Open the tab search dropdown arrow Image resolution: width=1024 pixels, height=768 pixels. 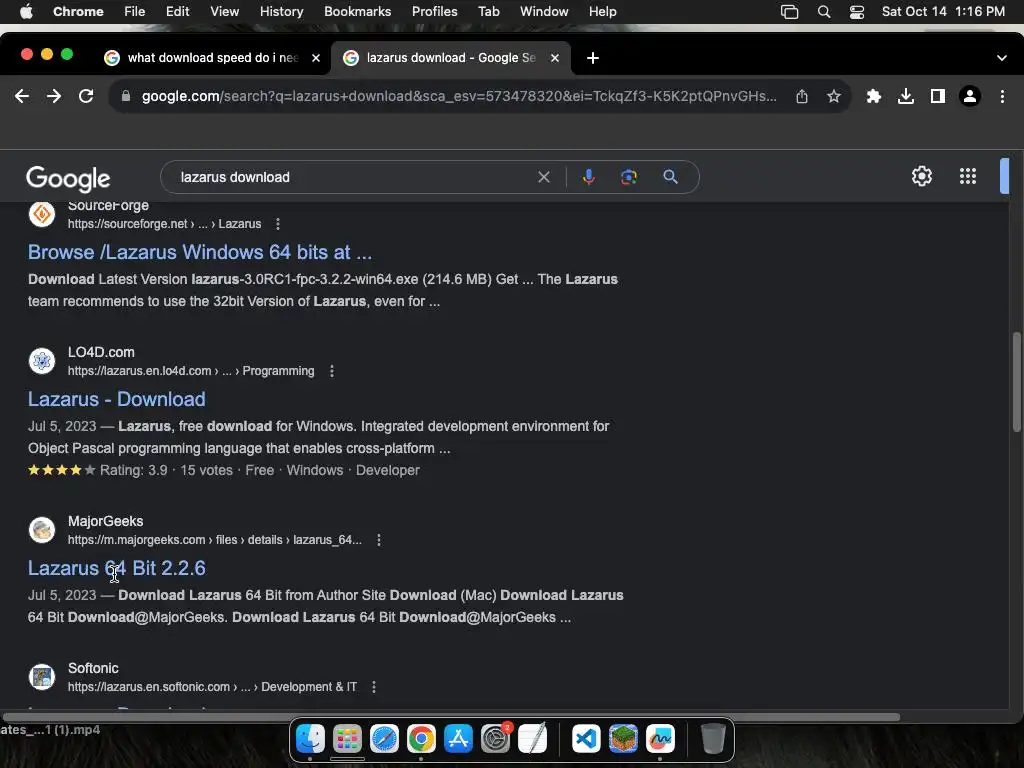pyautogui.click(x=1002, y=58)
